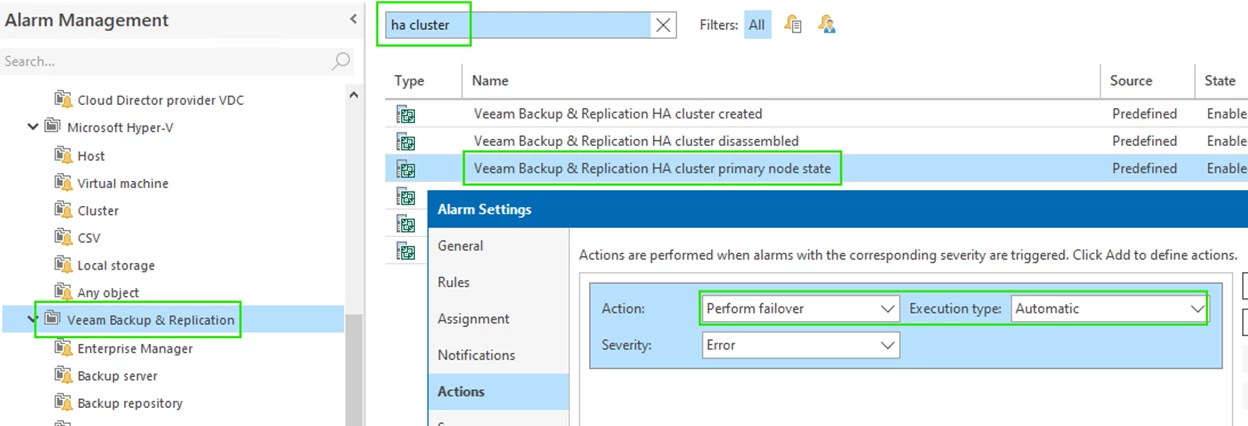The height and width of the screenshot is (426, 1248).
Task: Apply the All filter button
Action: (757, 25)
